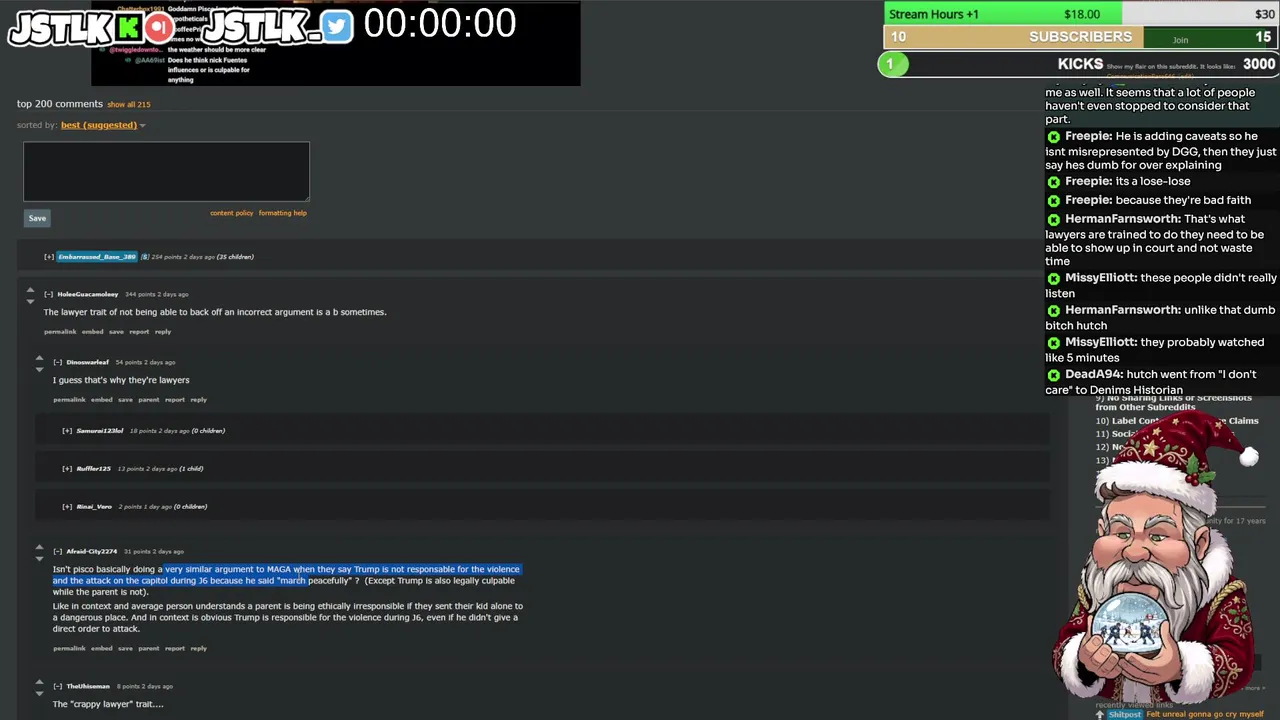Image resolution: width=1280 pixels, height=720 pixels.
Task: Click save under Afraid-City2274's comment
Action: click(x=125, y=649)
